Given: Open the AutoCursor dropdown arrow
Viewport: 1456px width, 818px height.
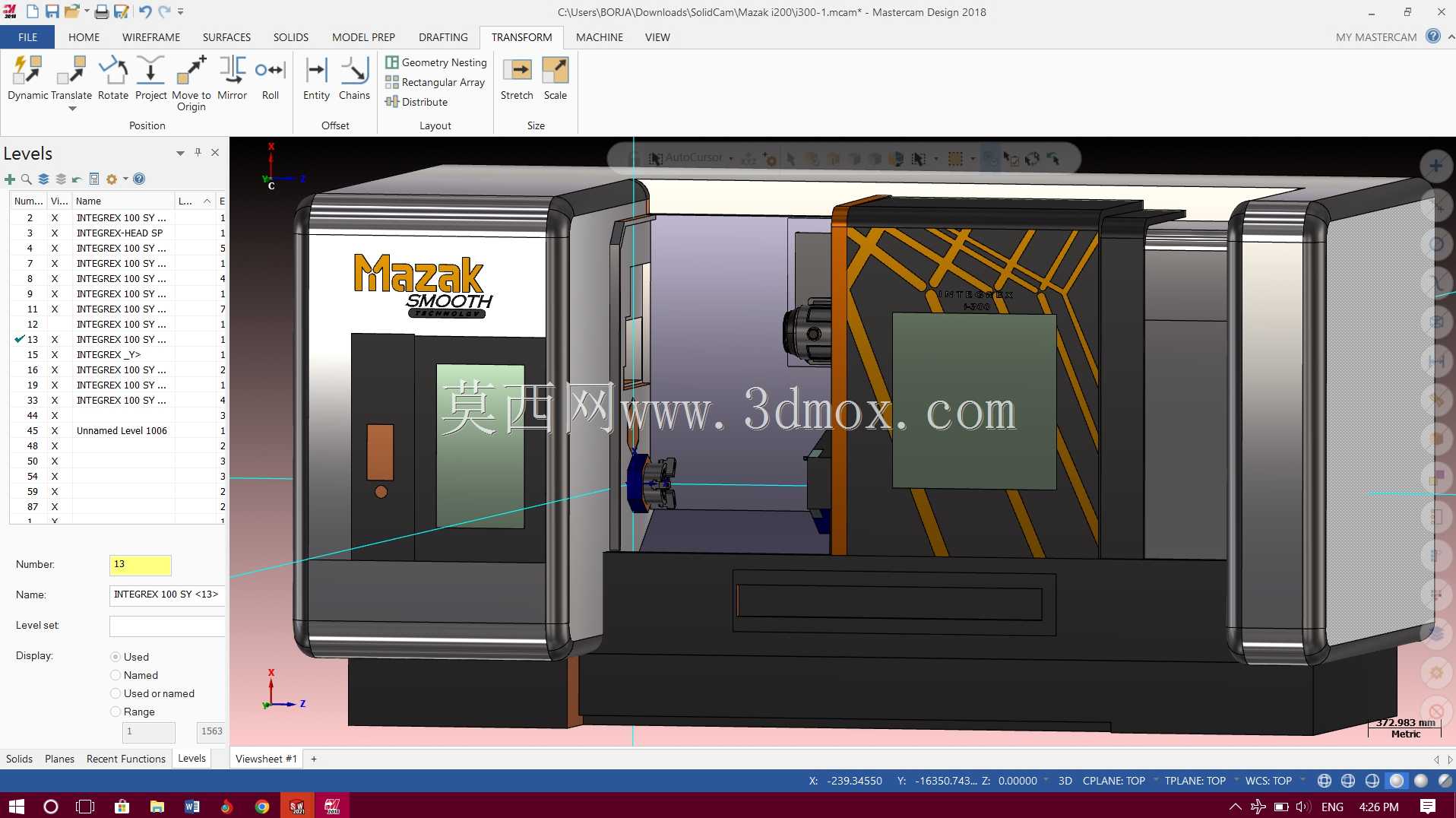Looking at the screenshot, I should coord(731,159).
